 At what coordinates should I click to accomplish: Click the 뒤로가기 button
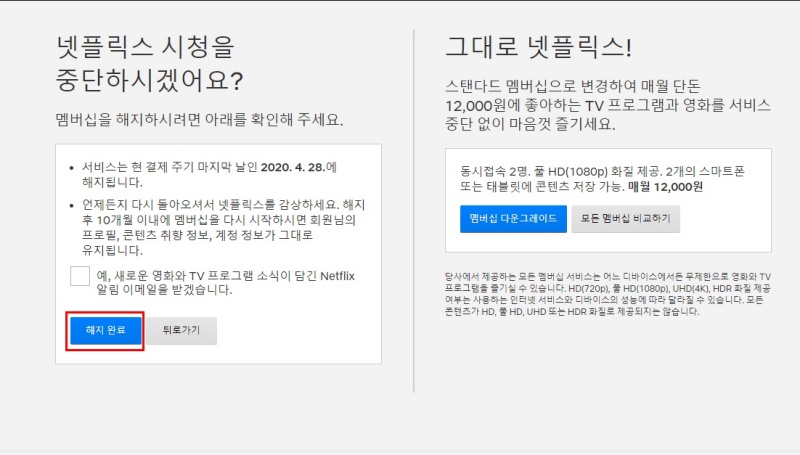182,331
